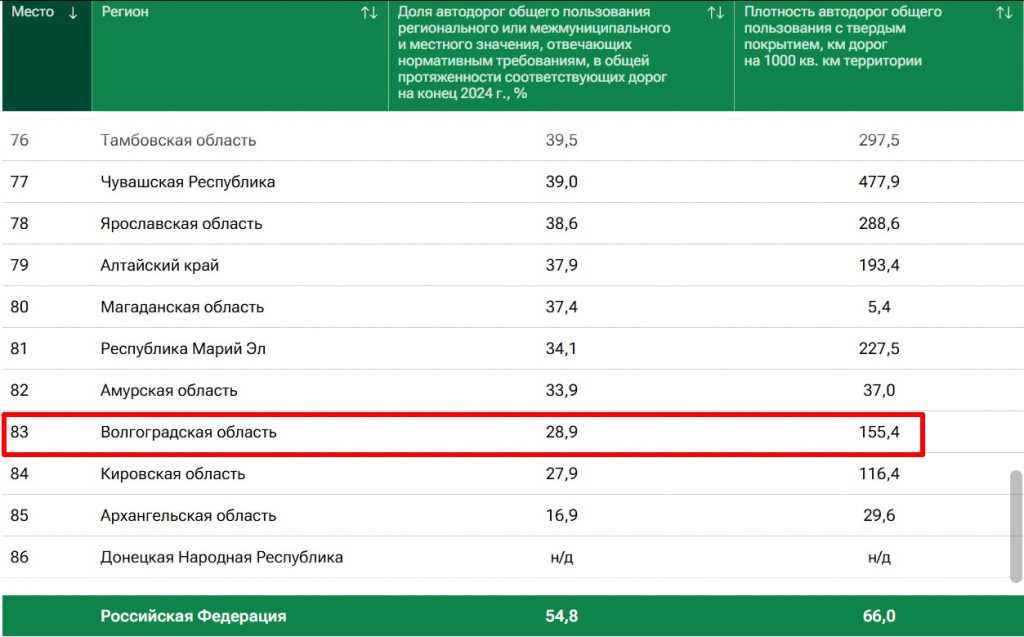Select the Российская Федерация total row label
Viewport: 1024px width, 637px height.
pyautogui.click(x=193, y=617)
